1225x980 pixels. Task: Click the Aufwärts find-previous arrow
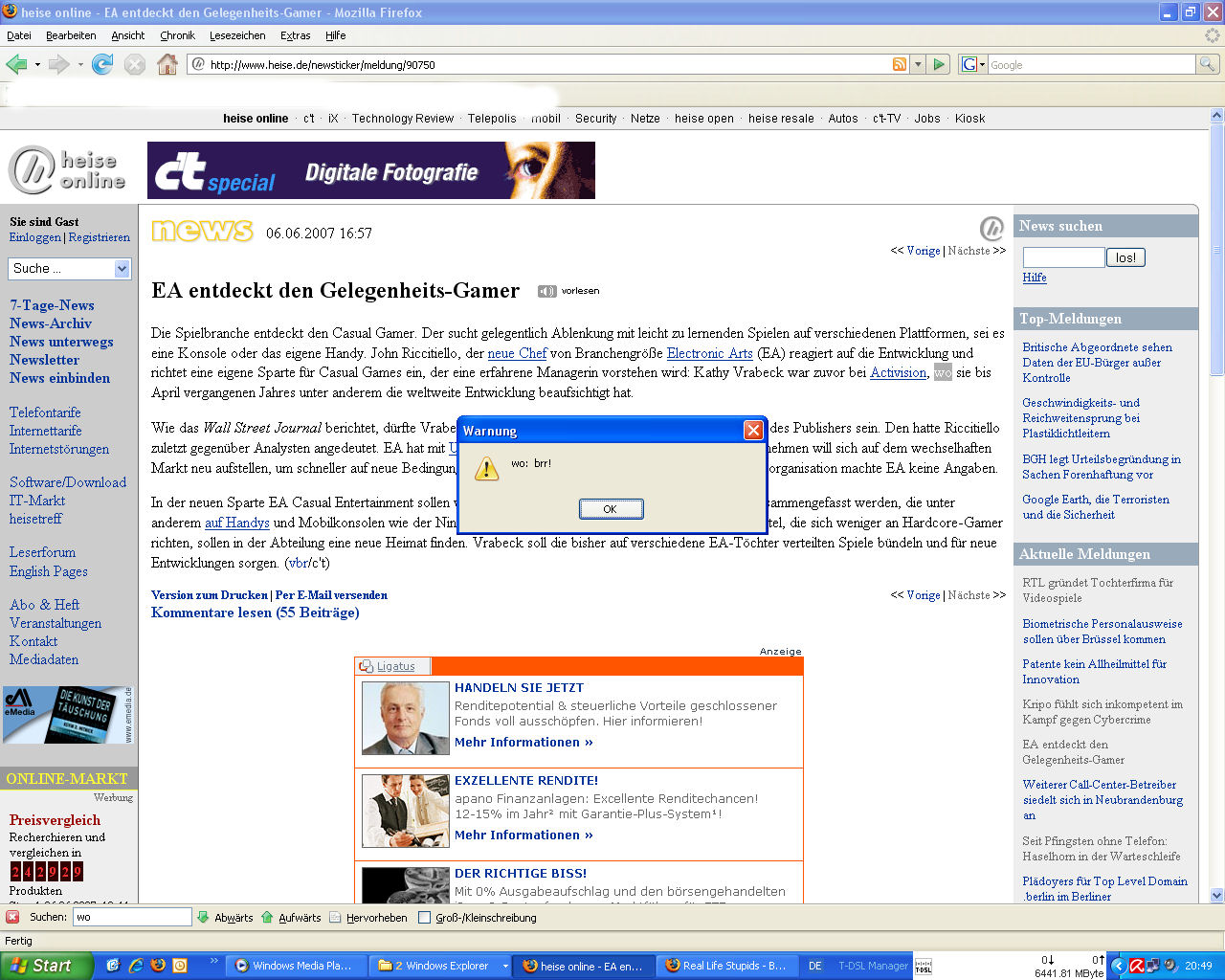point(291,917)
